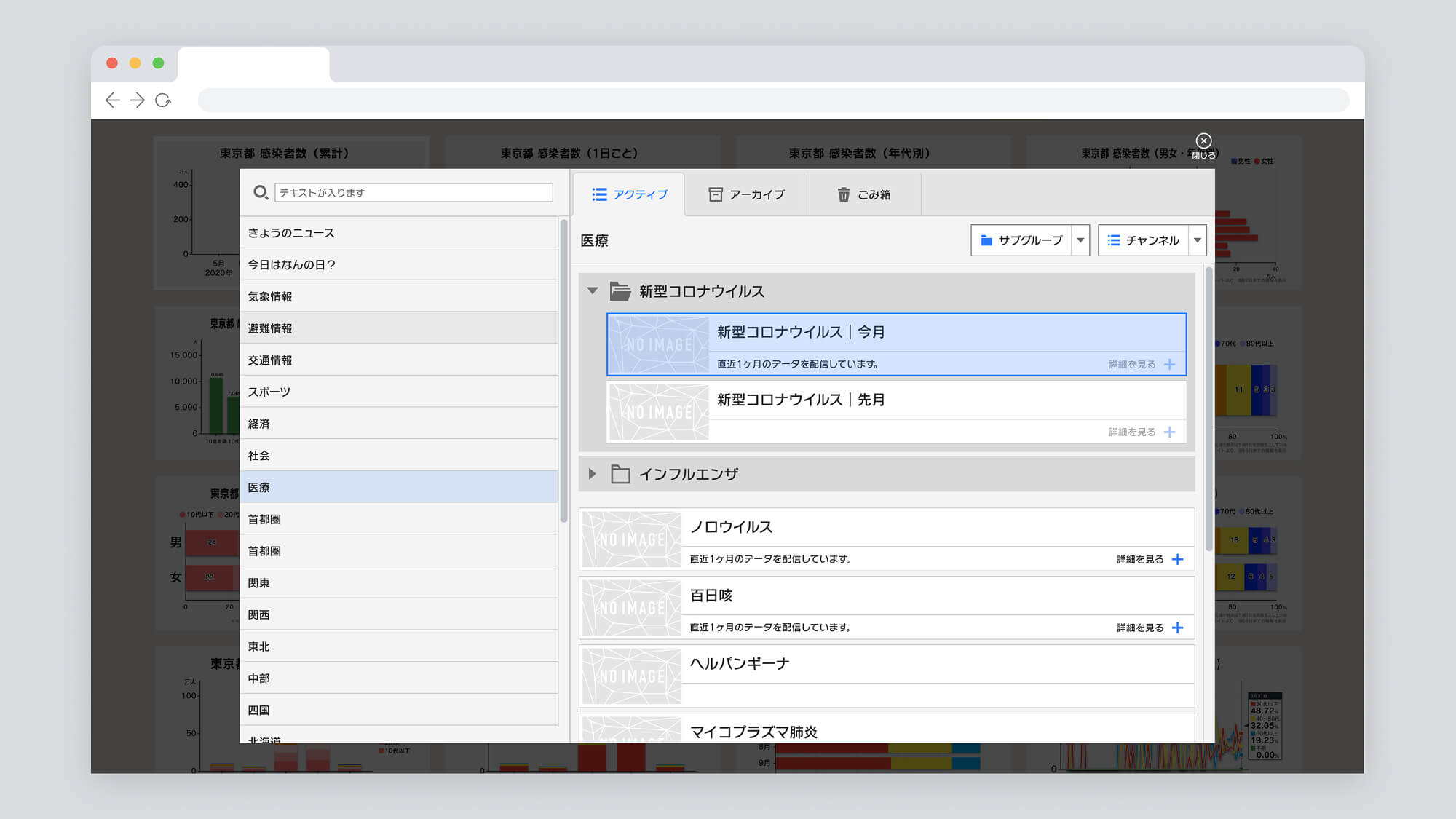Click the 新型コロナウイルス folder name
Image resolution: width=1456 pixels, height=819 pixels.
702,291
